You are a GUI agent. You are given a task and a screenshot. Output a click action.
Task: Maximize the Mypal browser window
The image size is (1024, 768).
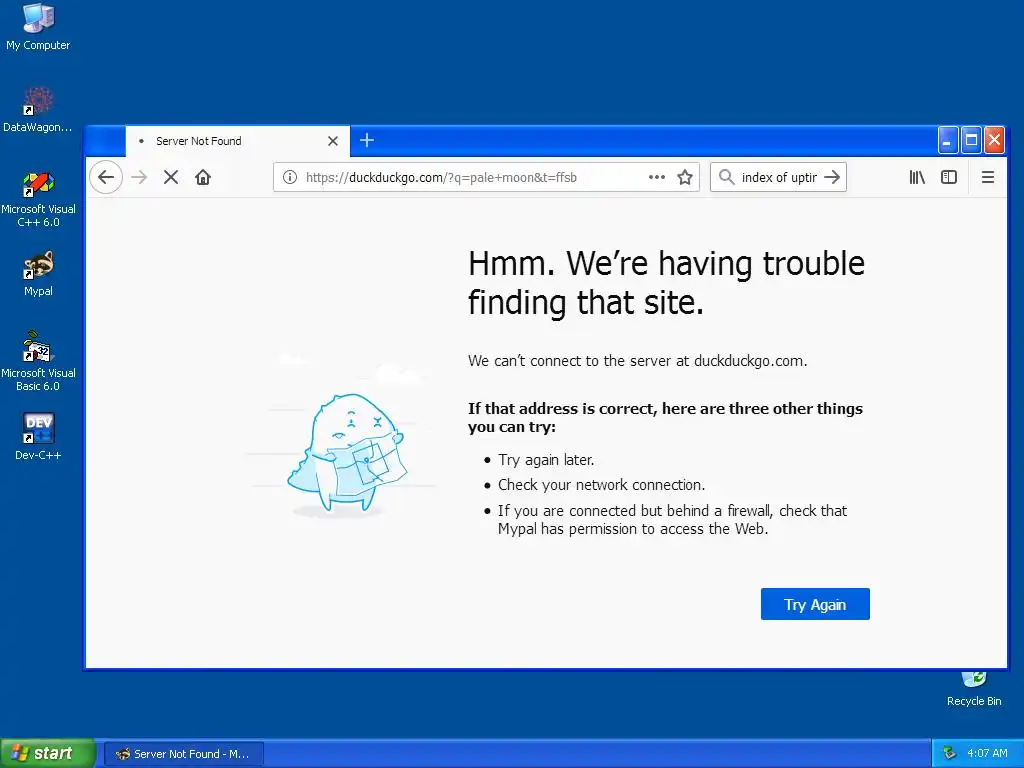(971, 140)
